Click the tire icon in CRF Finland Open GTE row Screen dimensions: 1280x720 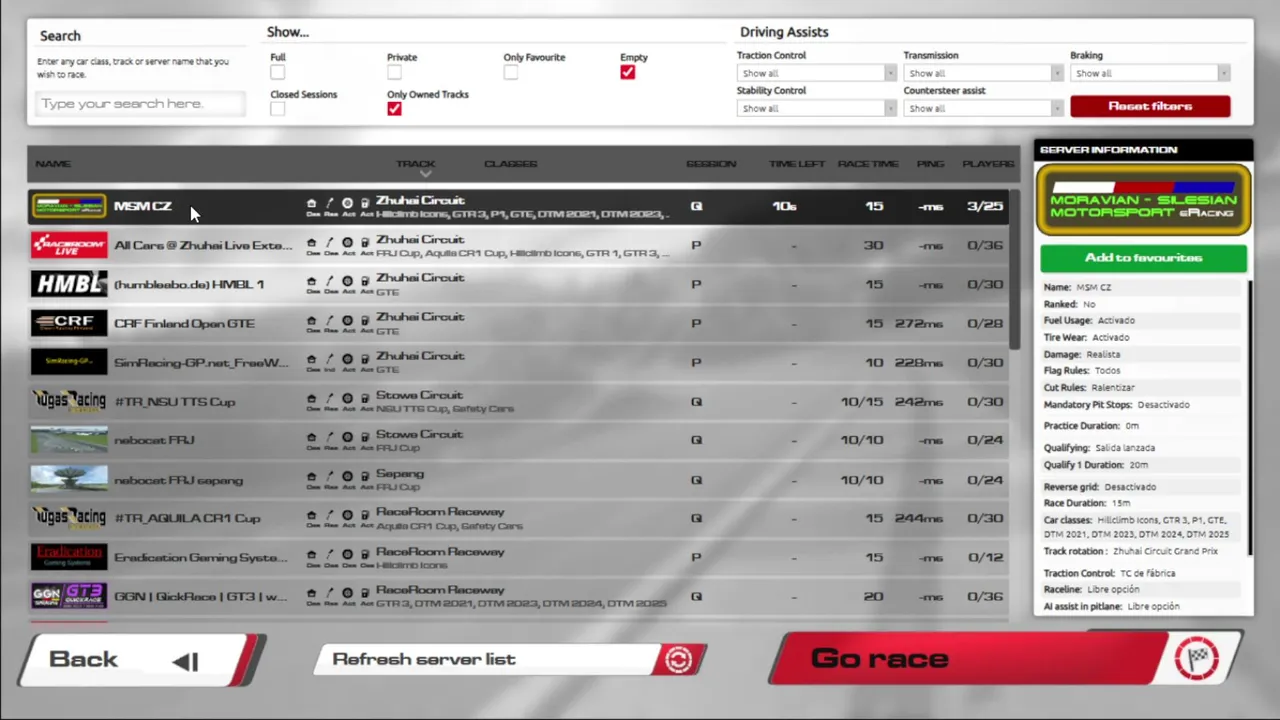tap(347, 320)
